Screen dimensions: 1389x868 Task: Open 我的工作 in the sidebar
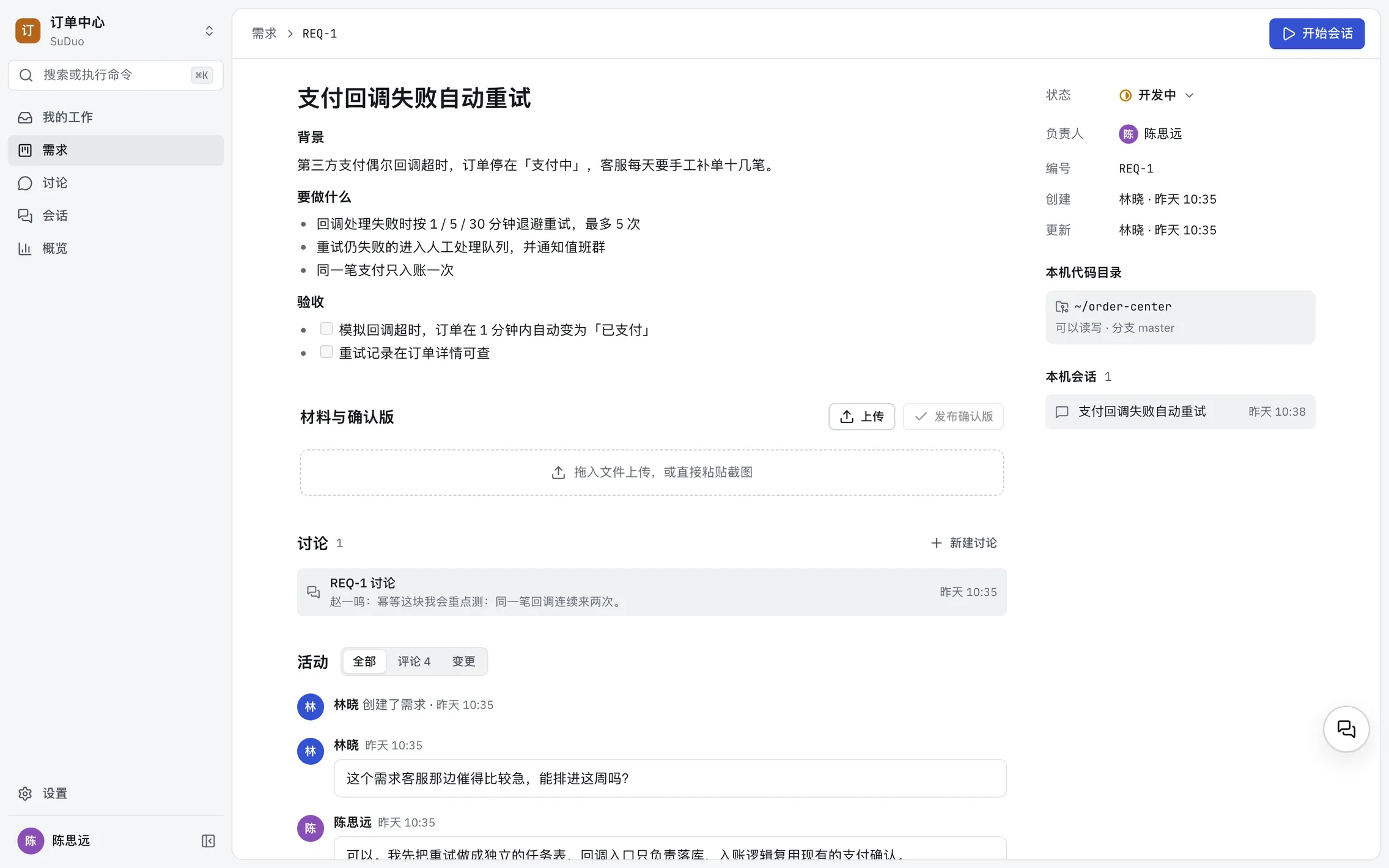(x=116, y=117)
